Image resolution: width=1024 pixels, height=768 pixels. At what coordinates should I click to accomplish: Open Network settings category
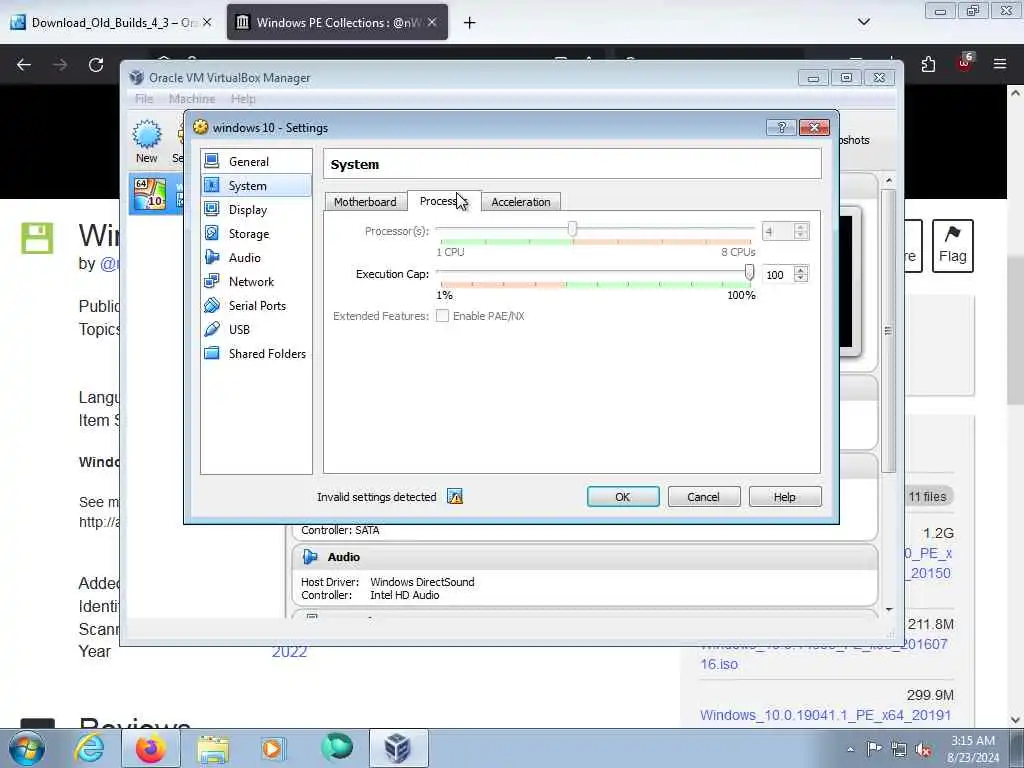(256, 281)
